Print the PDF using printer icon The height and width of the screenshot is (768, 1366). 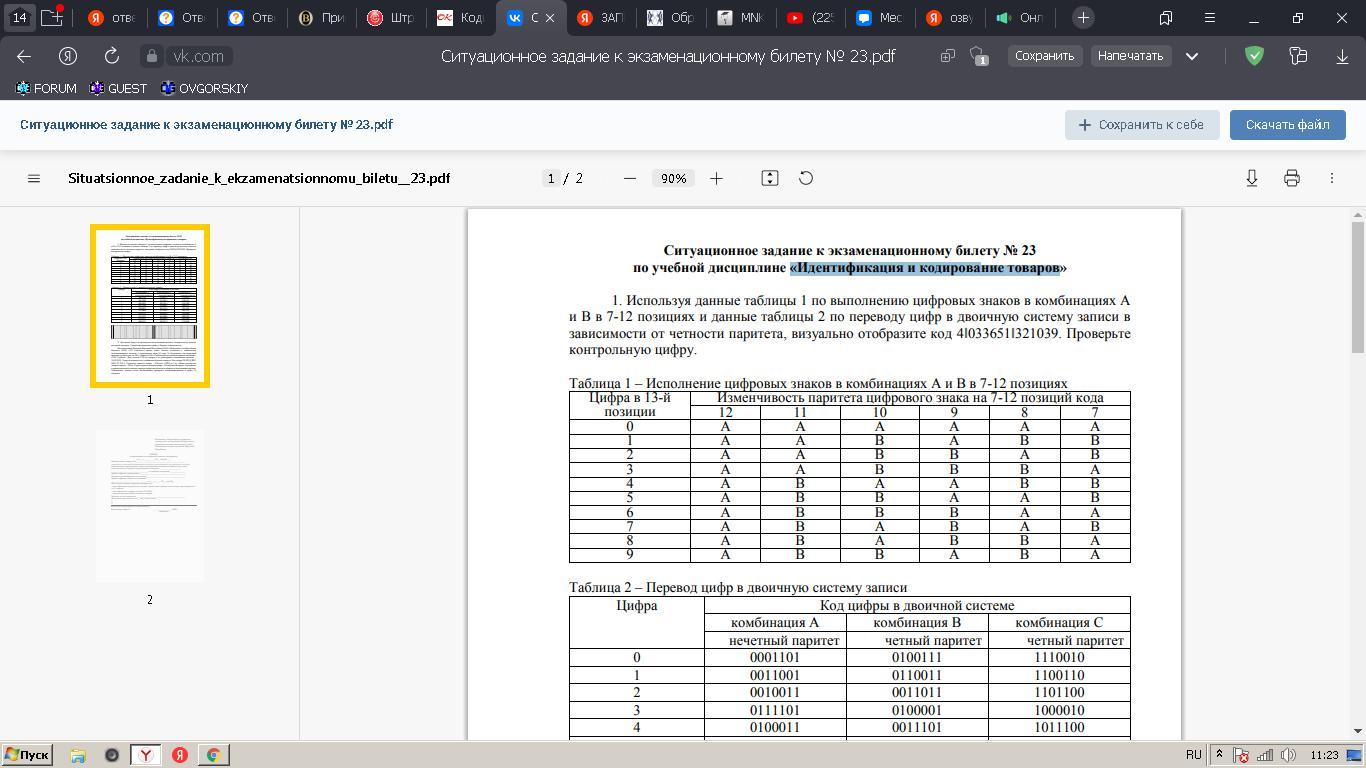tap(1291, 178)
